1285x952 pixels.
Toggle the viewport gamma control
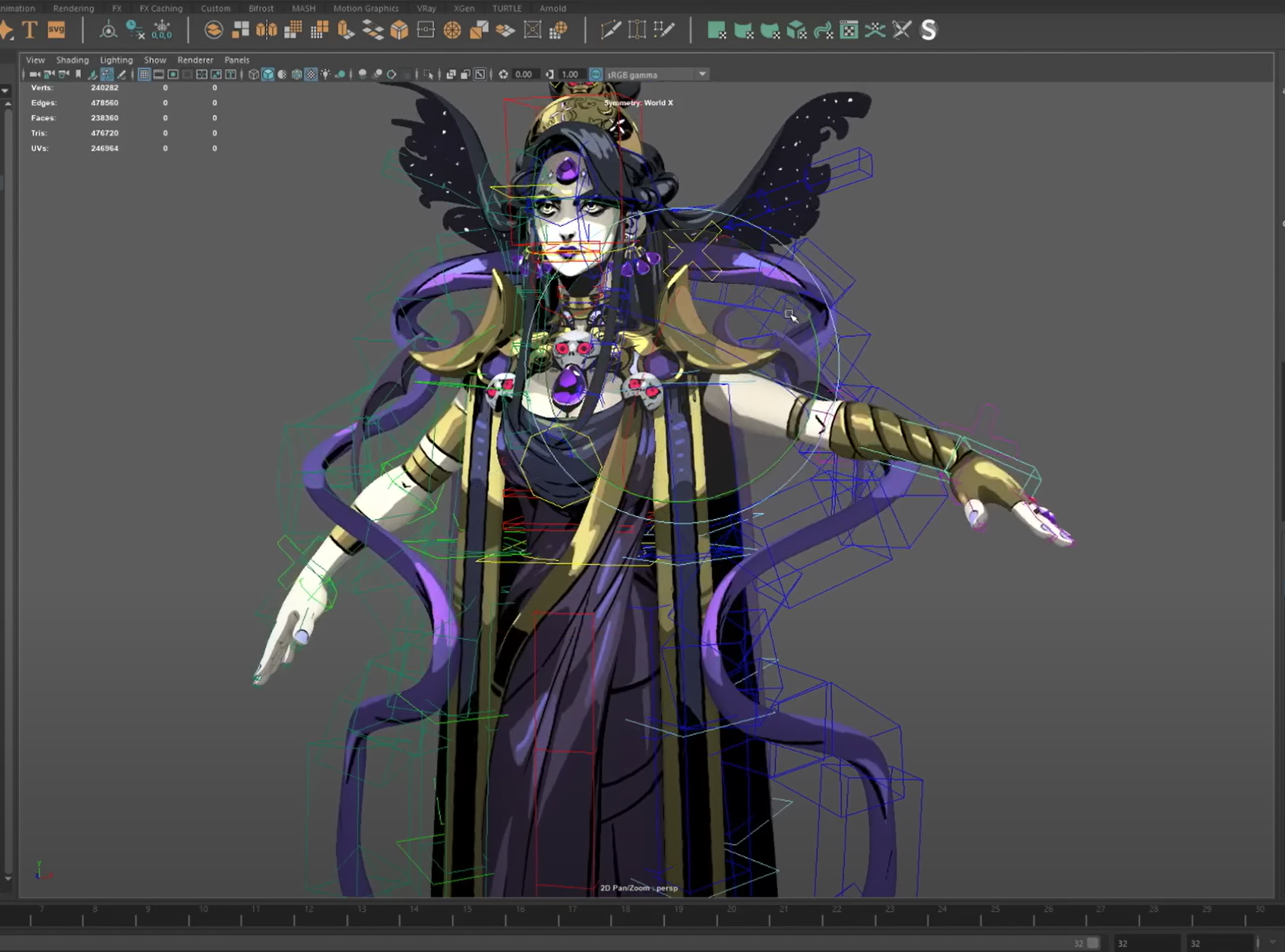[551, 74]
